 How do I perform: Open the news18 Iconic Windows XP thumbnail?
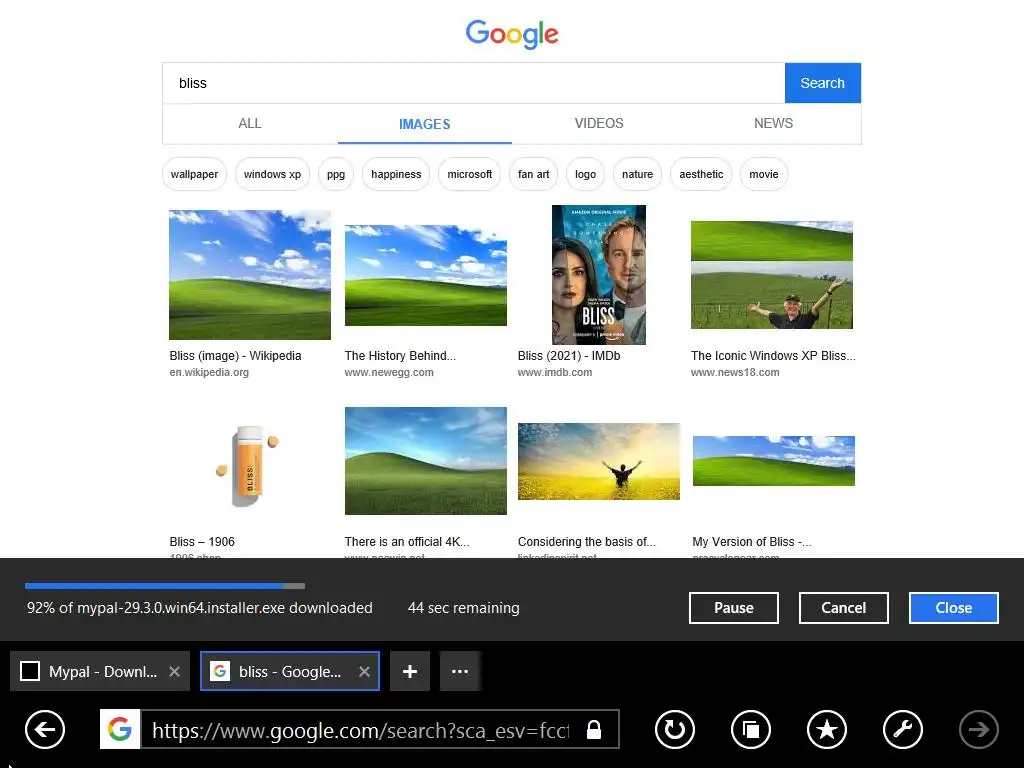point(772,275)
